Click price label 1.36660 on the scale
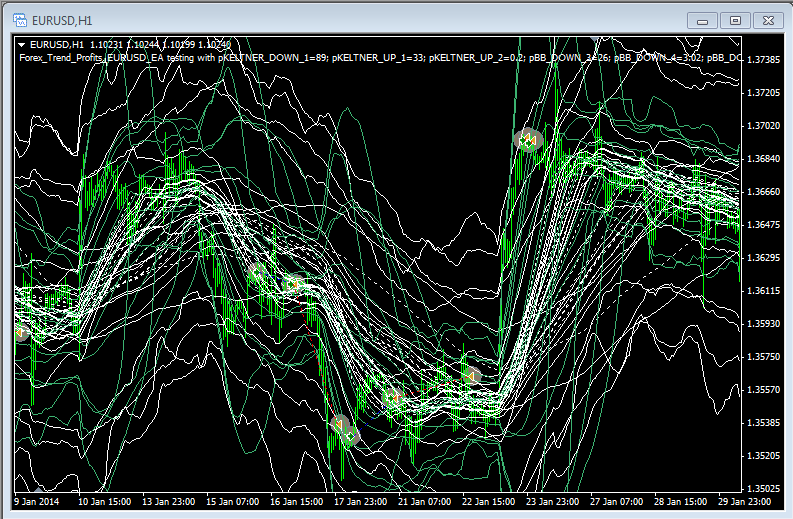Screen dimensions: 793x519 pos(763,192)
